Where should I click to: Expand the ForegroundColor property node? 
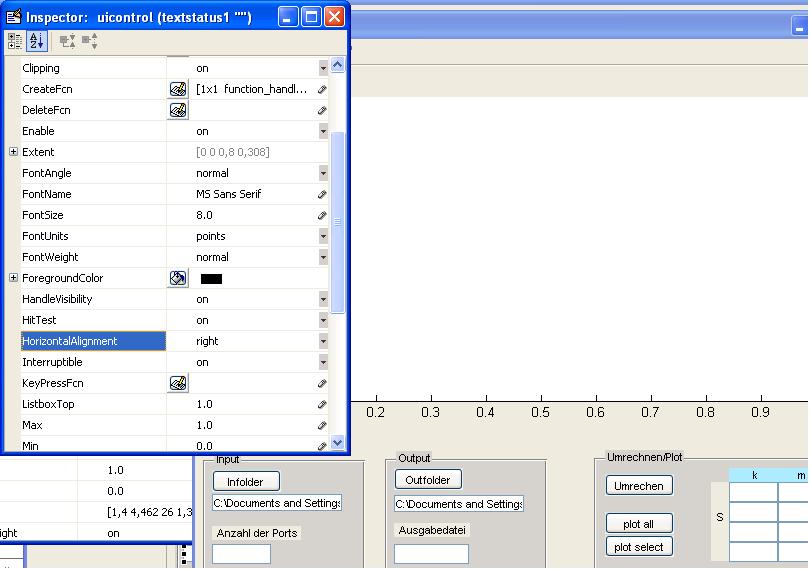(13, 278)
